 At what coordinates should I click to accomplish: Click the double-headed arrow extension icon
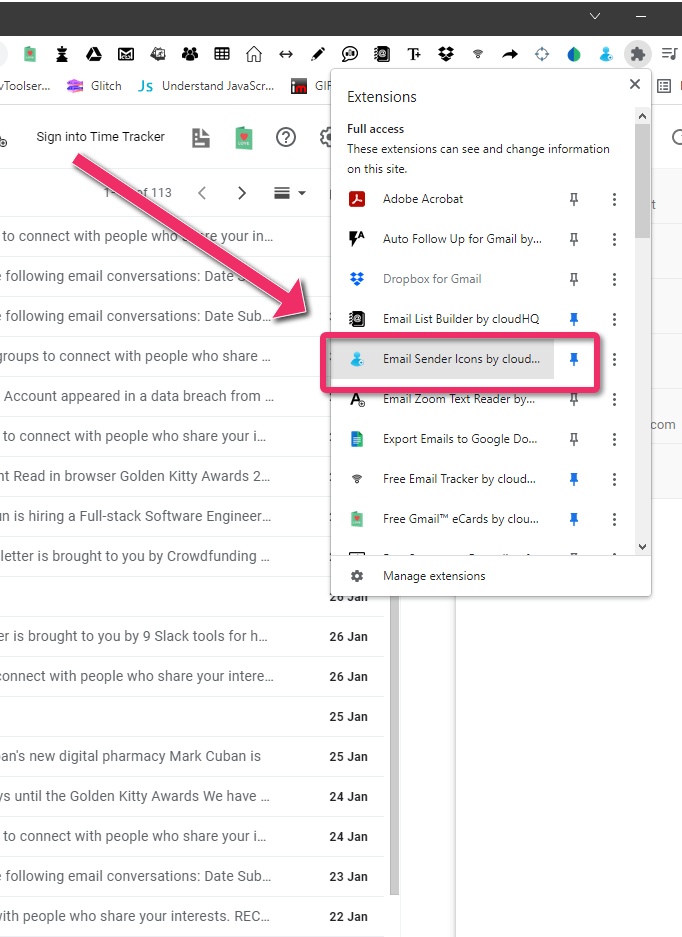tap(286, 54)
